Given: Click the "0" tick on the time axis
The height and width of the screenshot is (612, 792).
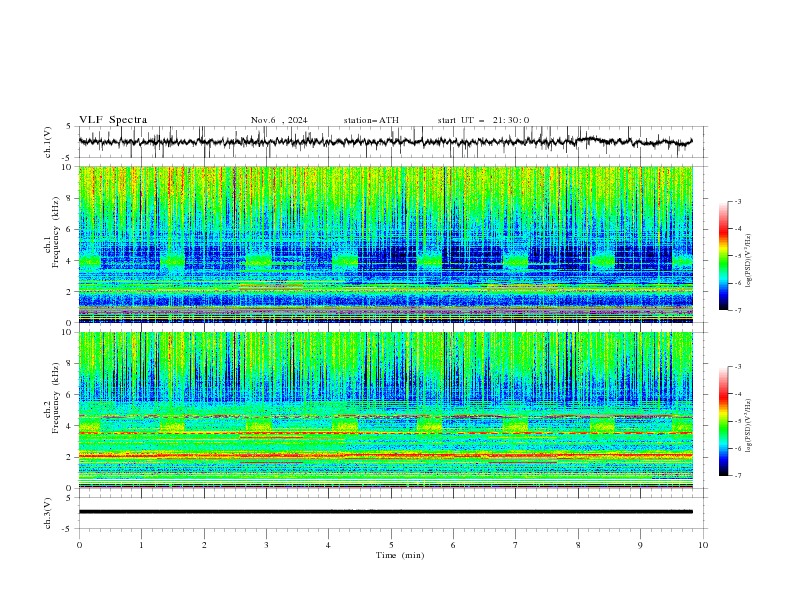Looking at the screenshot, I should click(x=79, y=545).
